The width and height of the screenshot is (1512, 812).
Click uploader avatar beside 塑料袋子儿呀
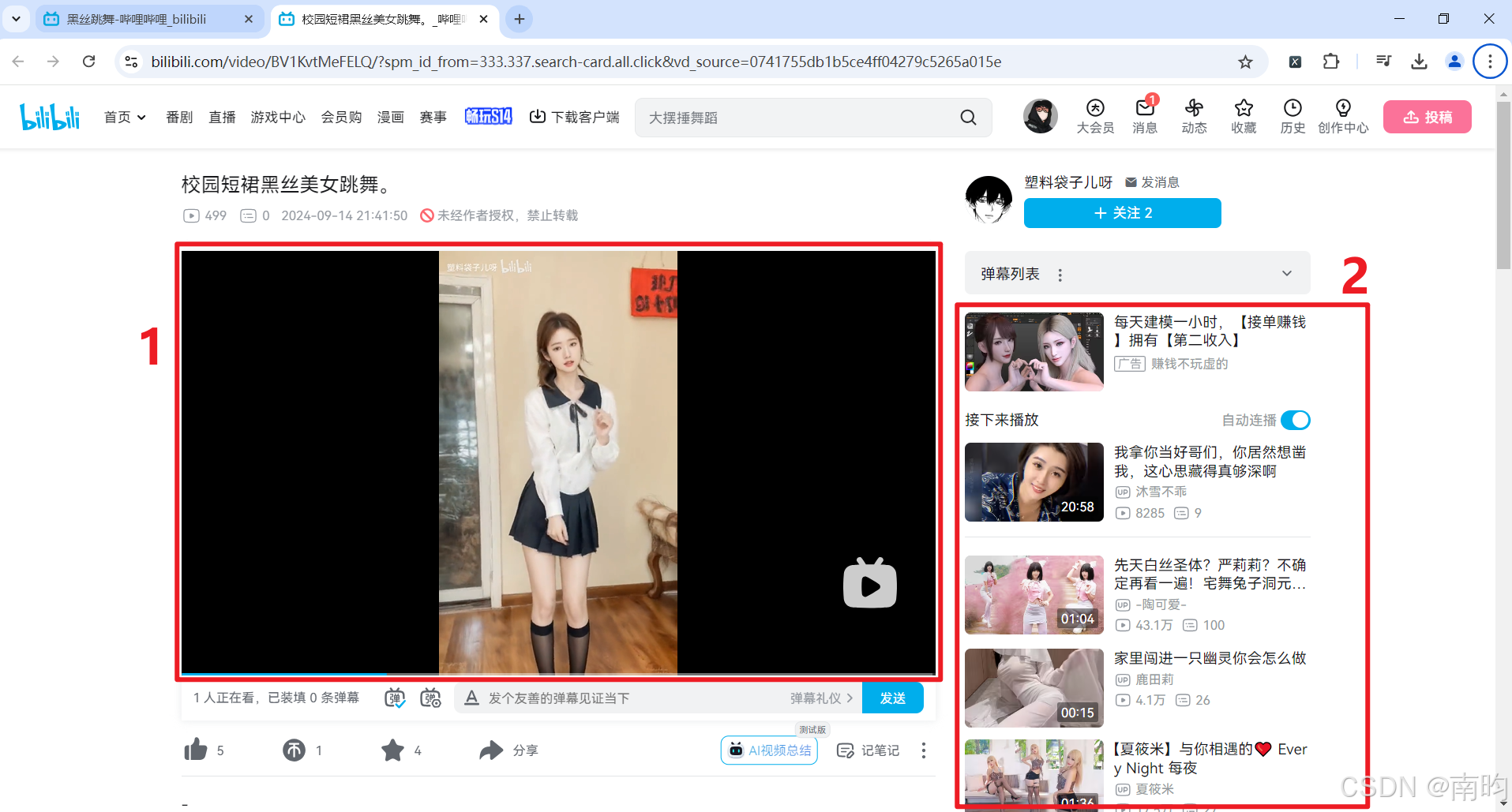coord(989,200)
